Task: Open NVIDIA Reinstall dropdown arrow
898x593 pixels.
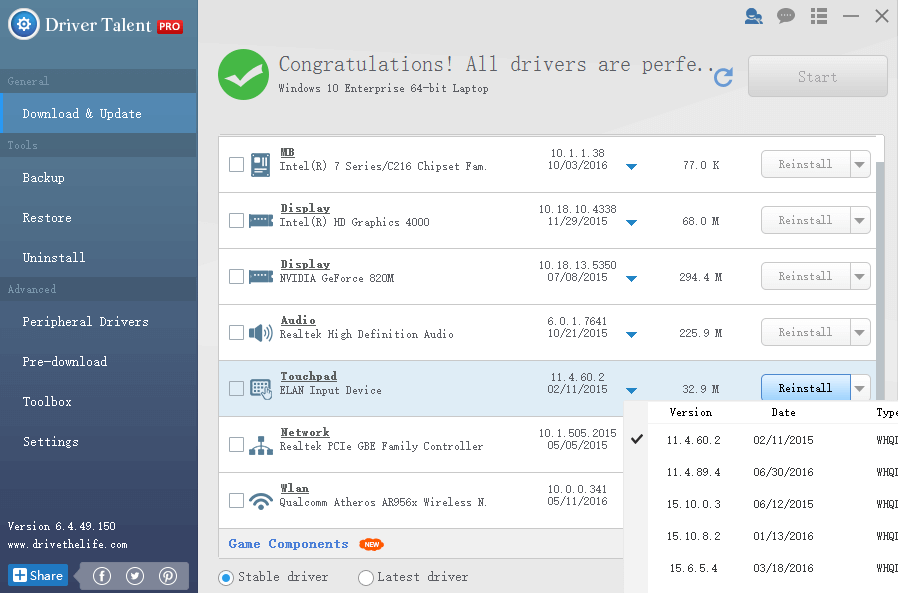Action: [x=860, y=277]
